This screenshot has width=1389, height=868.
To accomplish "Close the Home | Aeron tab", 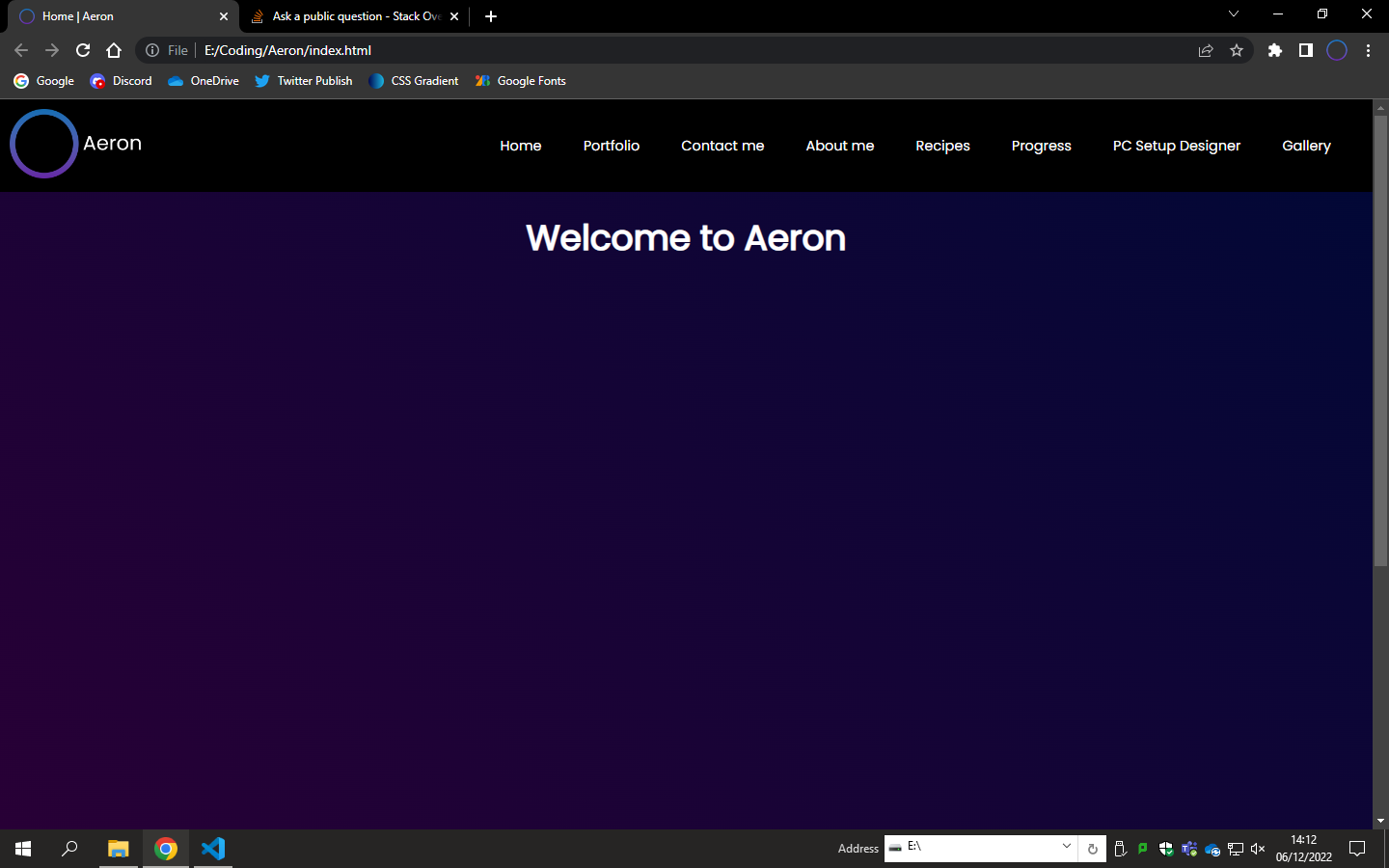I will 224,16.
